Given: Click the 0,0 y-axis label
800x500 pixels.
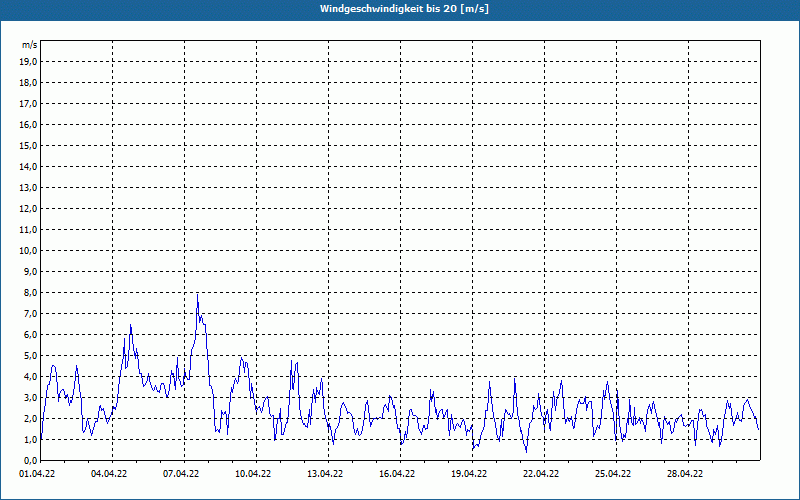Looking at the screenshot, I should click(30, 460).
